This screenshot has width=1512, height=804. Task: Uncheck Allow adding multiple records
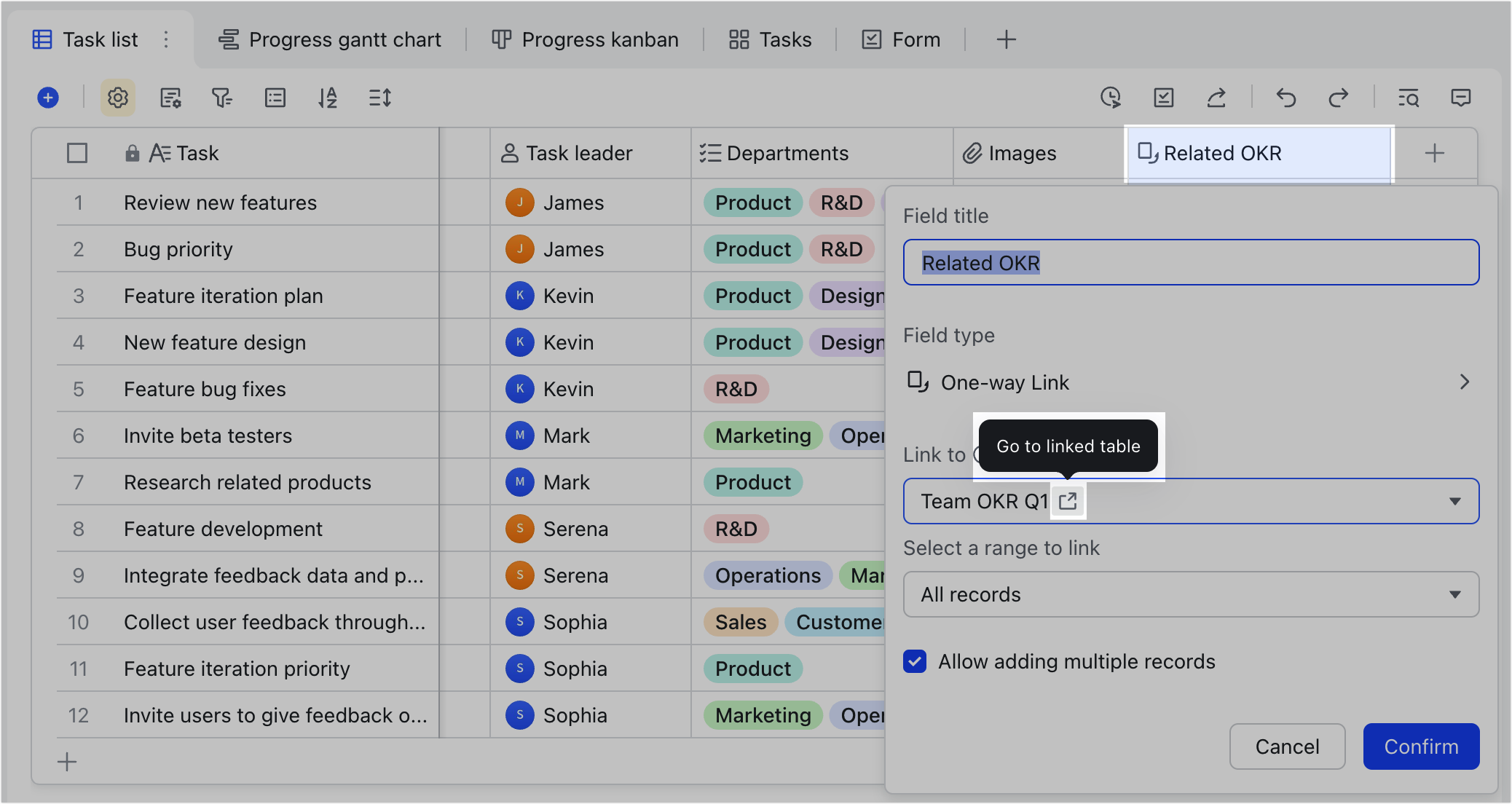pyautogui.click(x=915, y=661)
